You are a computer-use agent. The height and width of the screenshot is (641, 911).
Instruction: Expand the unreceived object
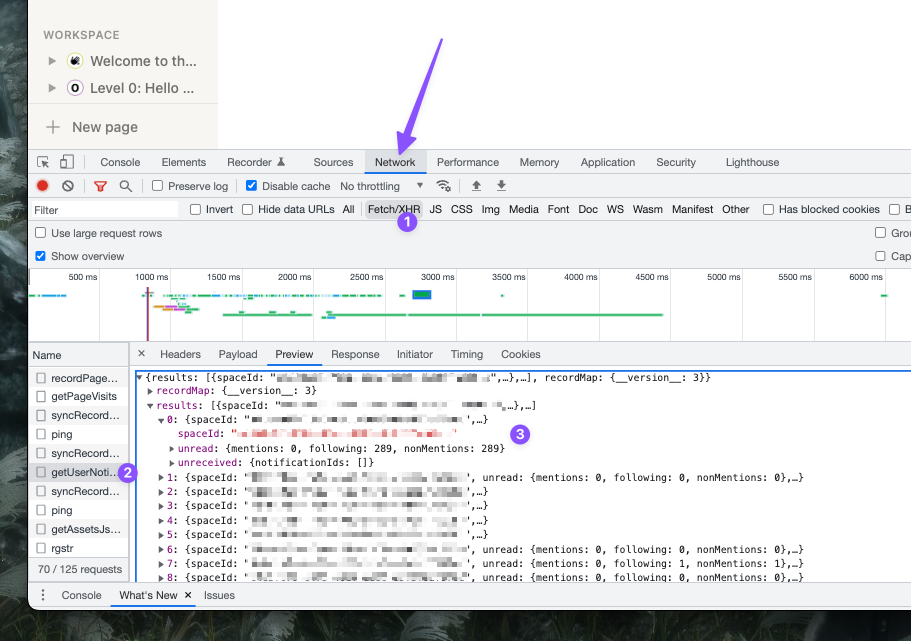coord(172,463)
